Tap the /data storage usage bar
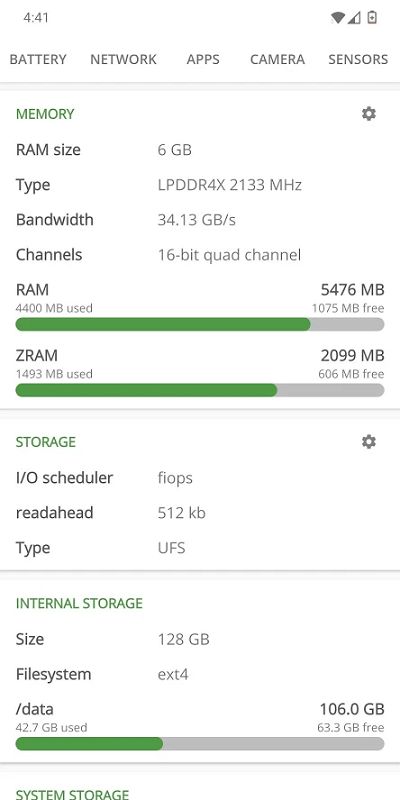The image size is (400, 800). pyautogui.click(x=200, y=744)
